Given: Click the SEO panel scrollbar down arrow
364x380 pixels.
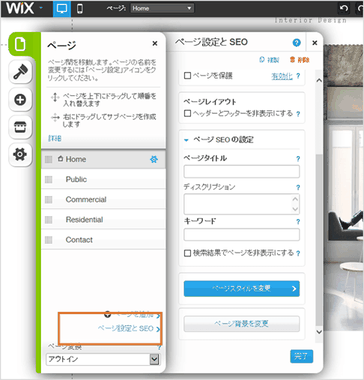Looking at the screenshot, I should point(319,332).
